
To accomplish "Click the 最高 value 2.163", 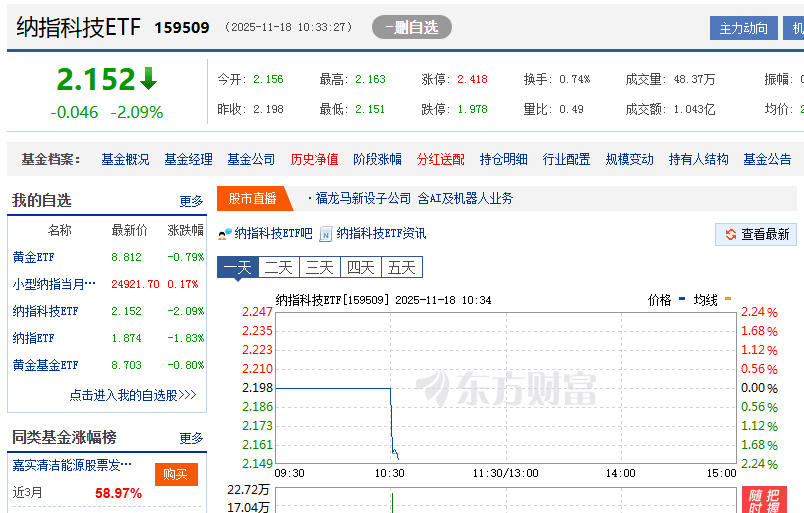I will point(370,80).
